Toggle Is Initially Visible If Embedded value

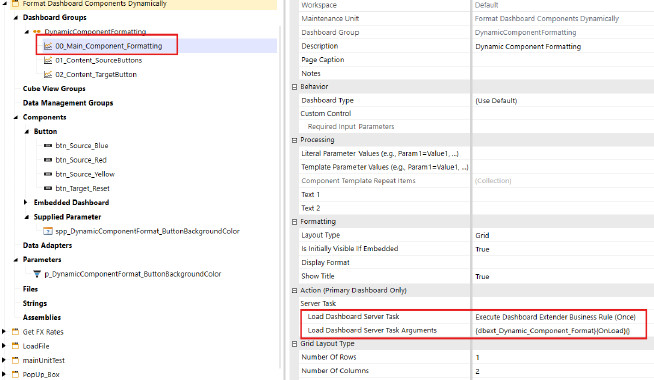563,249
